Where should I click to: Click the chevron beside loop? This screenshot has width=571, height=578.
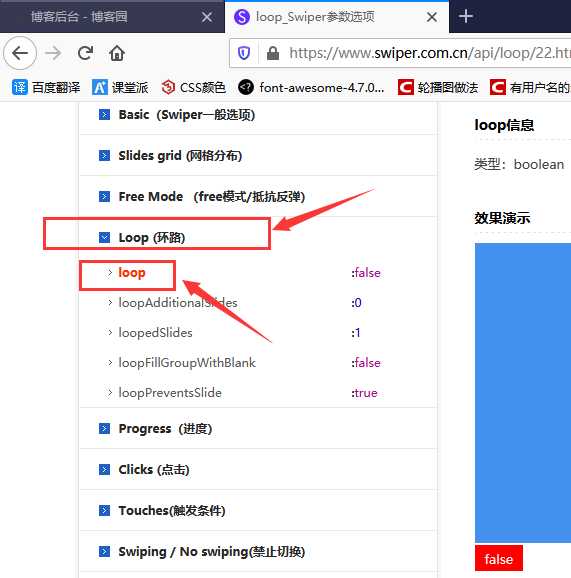tap(109, 273)
